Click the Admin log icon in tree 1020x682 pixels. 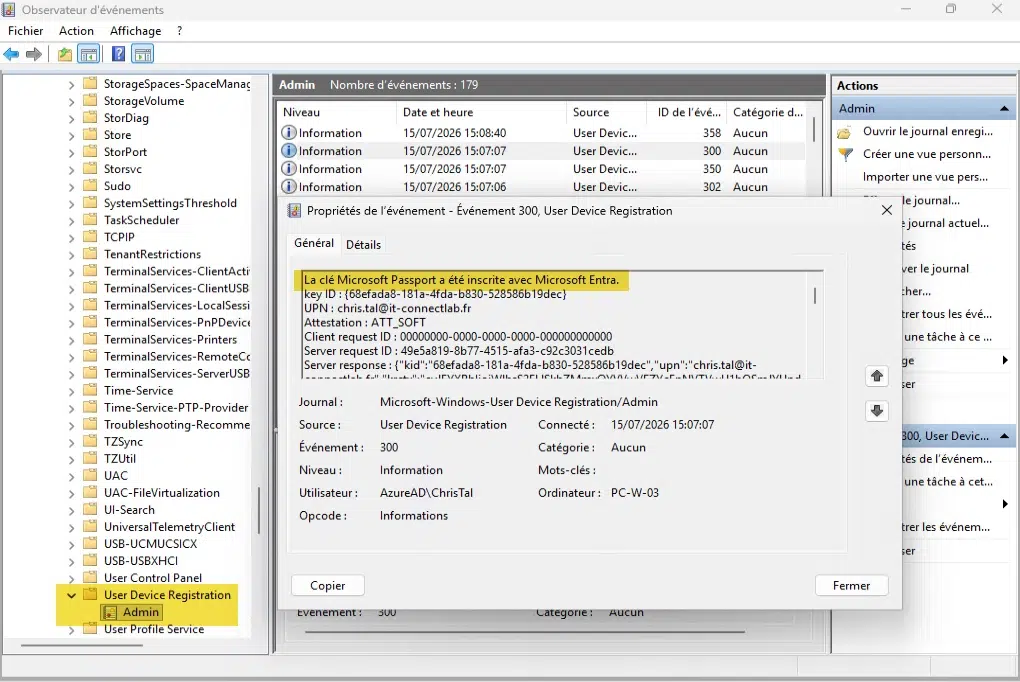(111, 612)
